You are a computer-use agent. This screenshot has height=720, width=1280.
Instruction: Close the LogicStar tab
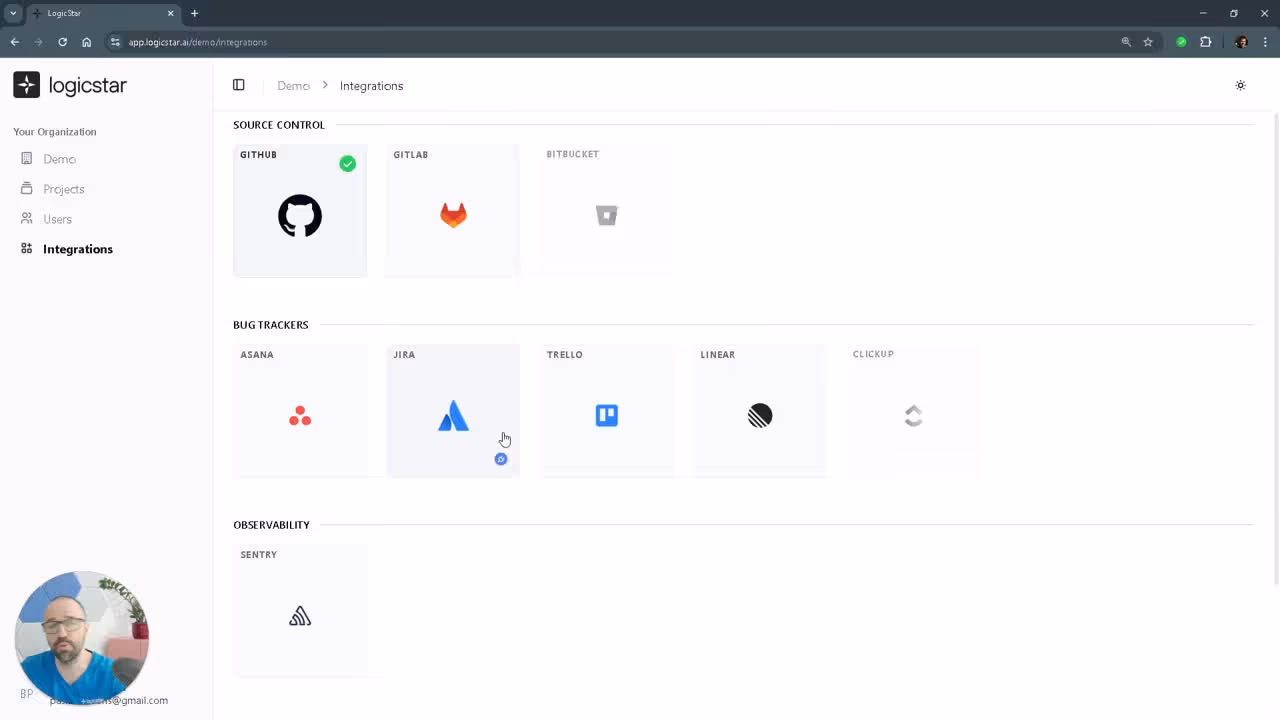pos(170,13)
